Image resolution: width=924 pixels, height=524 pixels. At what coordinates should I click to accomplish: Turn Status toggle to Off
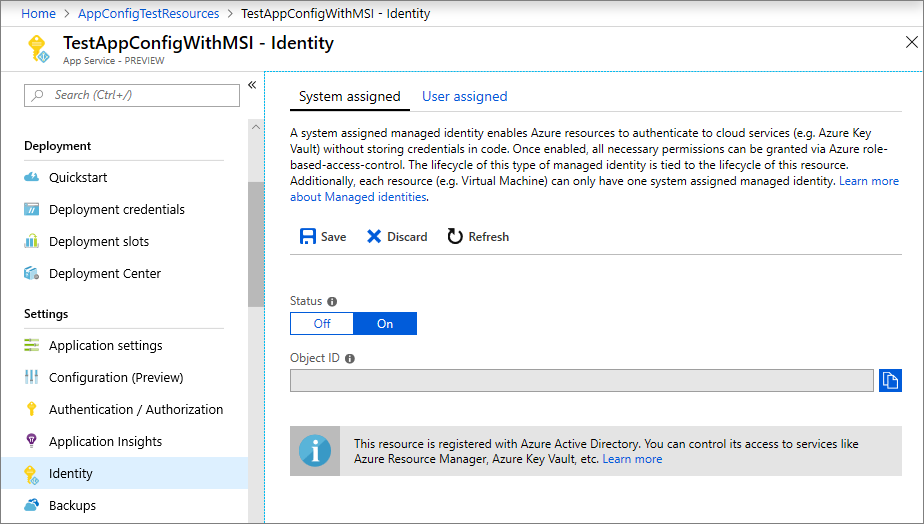(x=322, y=324)
